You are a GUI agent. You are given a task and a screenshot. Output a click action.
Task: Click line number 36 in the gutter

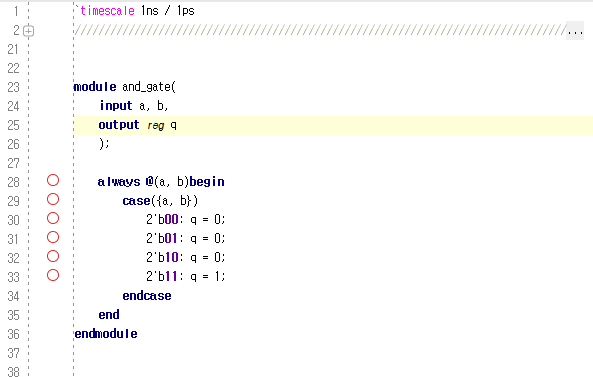click(13, 334)
